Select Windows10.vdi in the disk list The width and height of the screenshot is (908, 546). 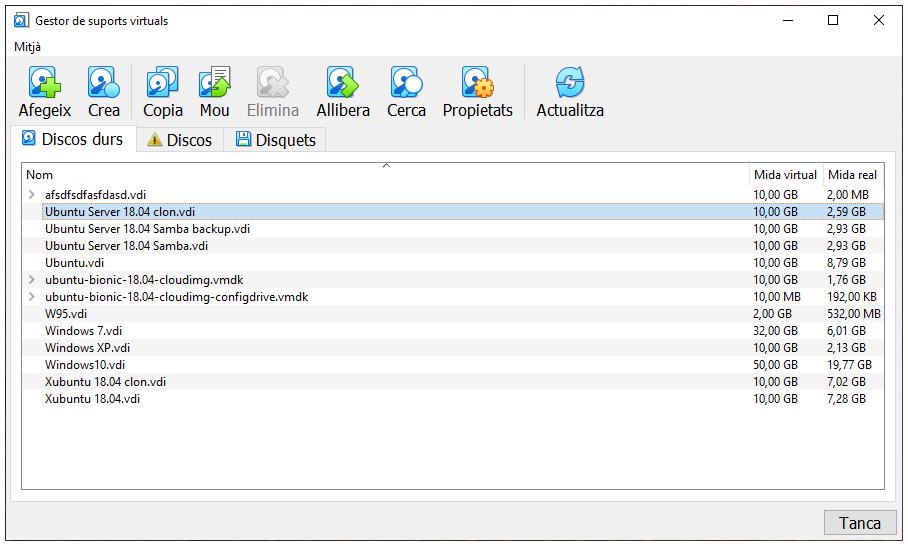pyautogui.click(x=85, y=365)
